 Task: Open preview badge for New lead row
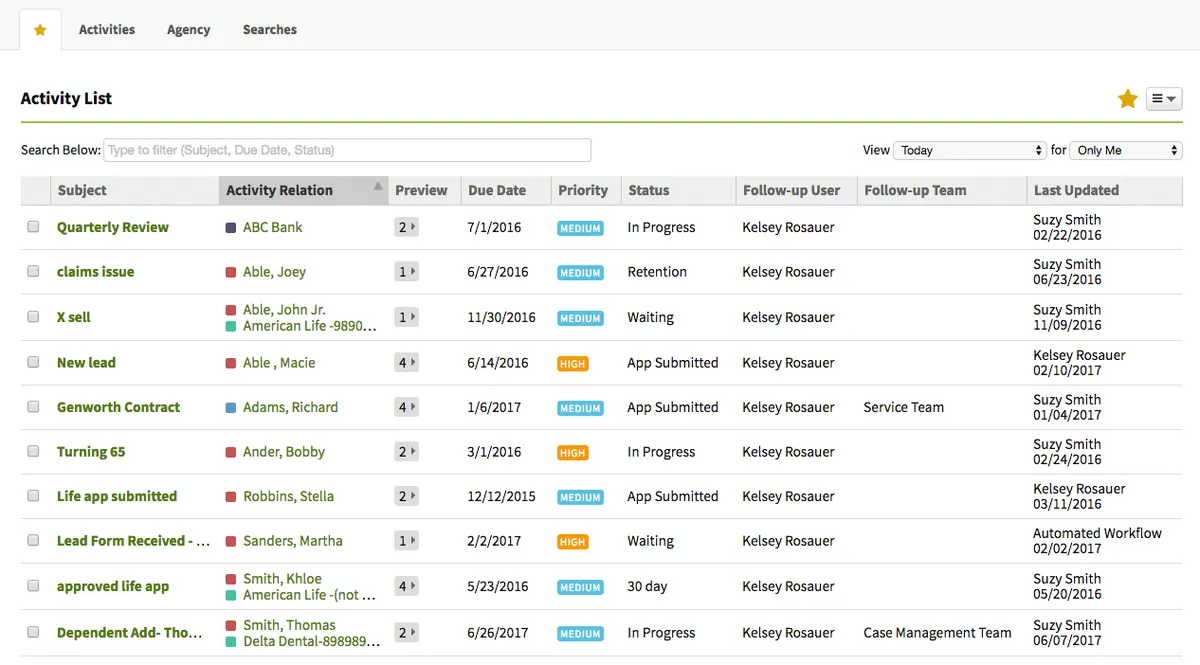click(406, 363)
